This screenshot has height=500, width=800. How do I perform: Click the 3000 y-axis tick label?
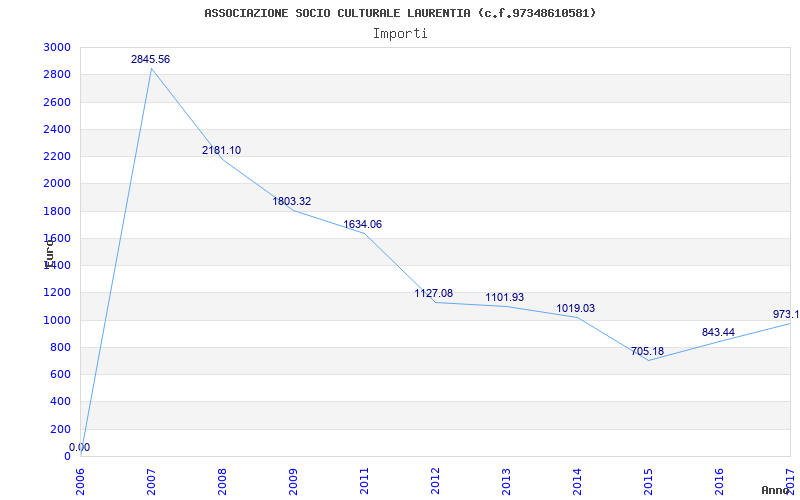click(x=57, y=47)
